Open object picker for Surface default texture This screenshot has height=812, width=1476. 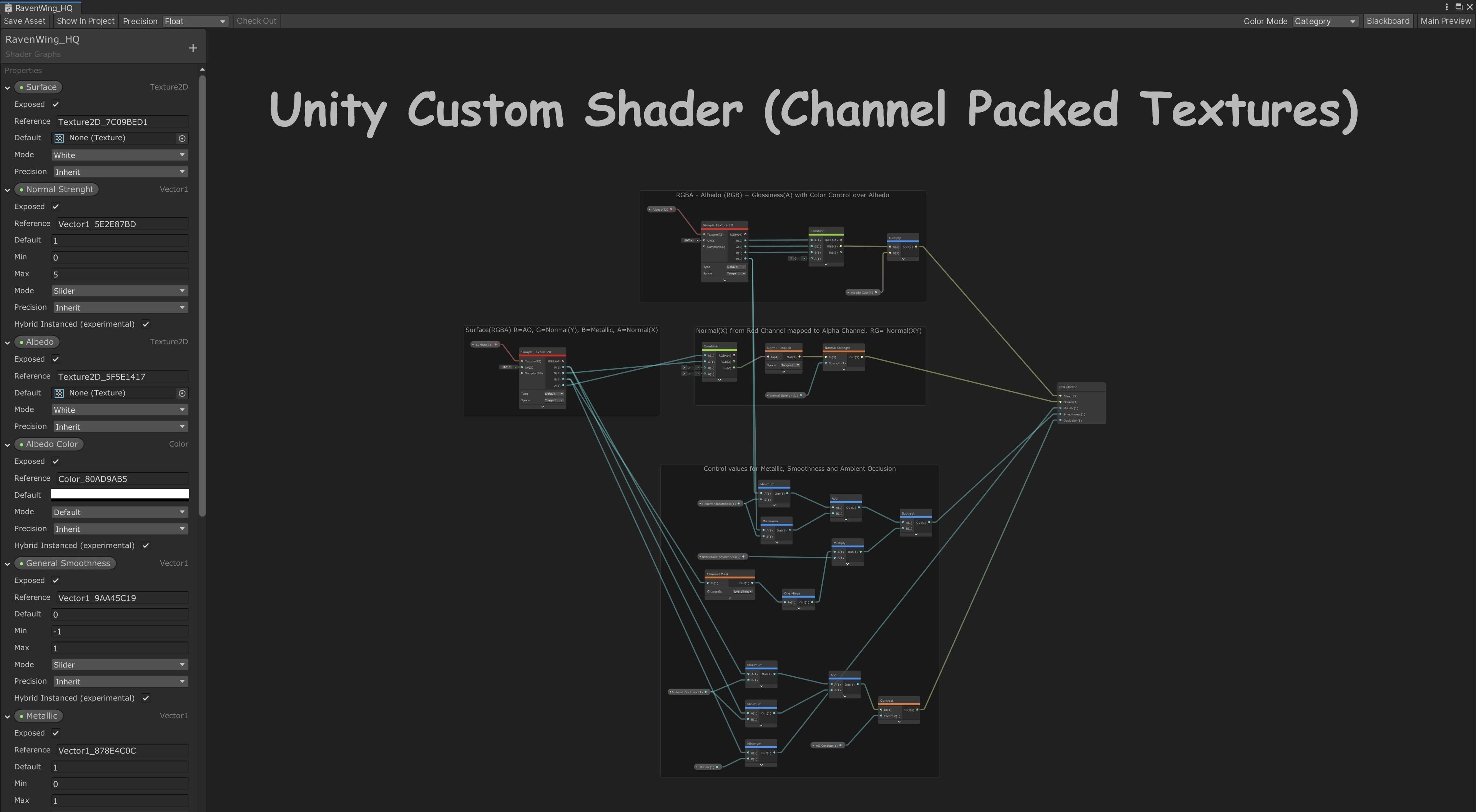[x=182, y=138]
